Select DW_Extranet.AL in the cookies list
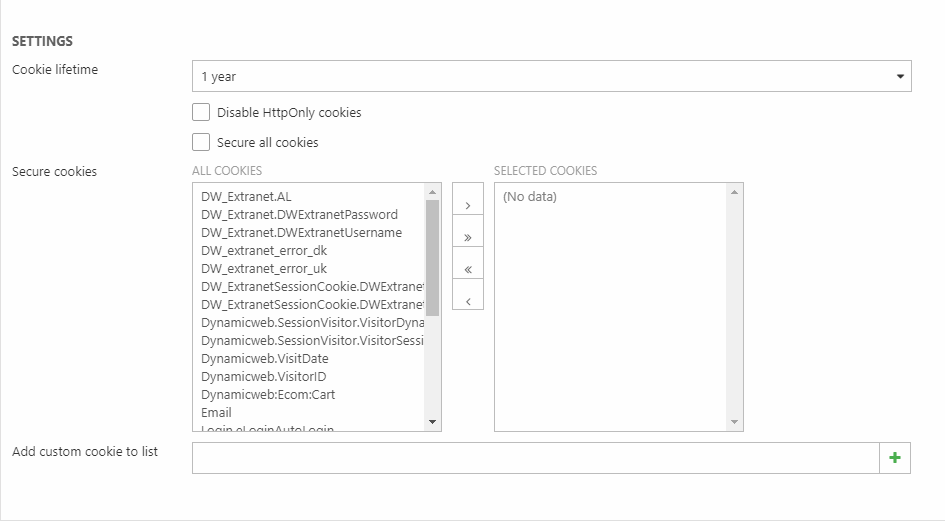Screen dimensions: 945x521 tap(246, 197)
